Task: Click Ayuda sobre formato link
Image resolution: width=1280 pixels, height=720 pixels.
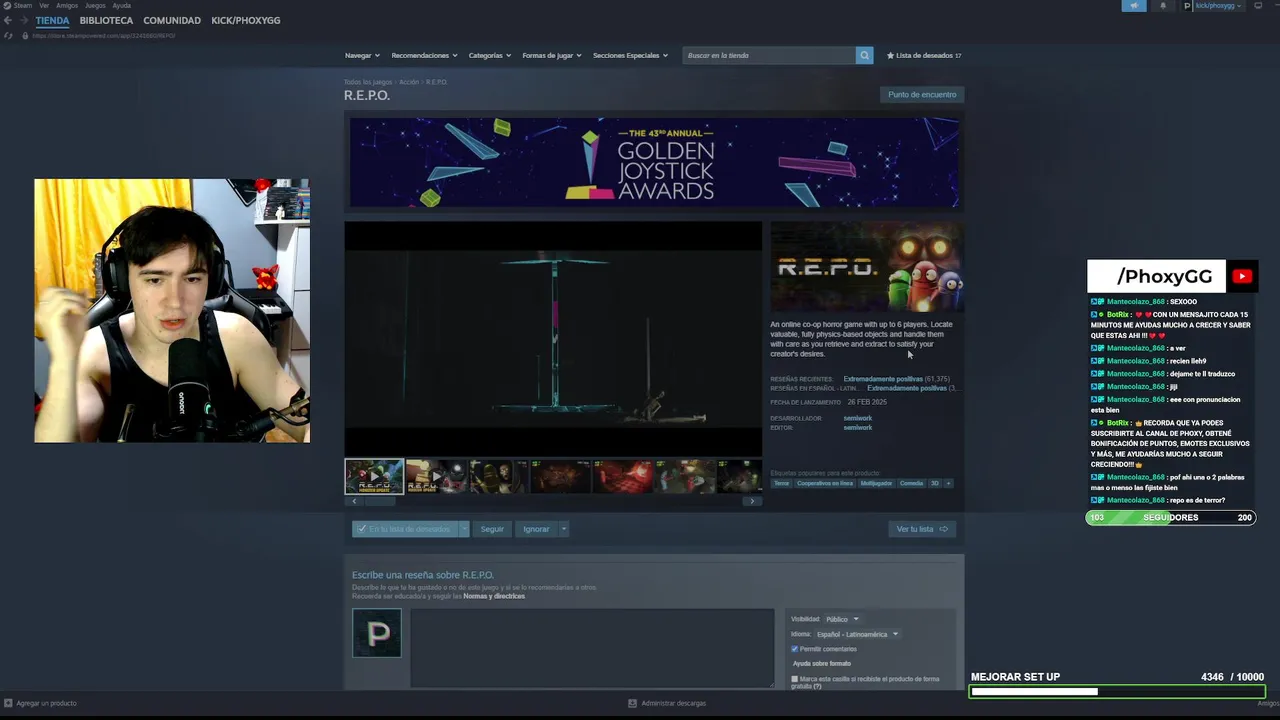Action: [822, 664]
